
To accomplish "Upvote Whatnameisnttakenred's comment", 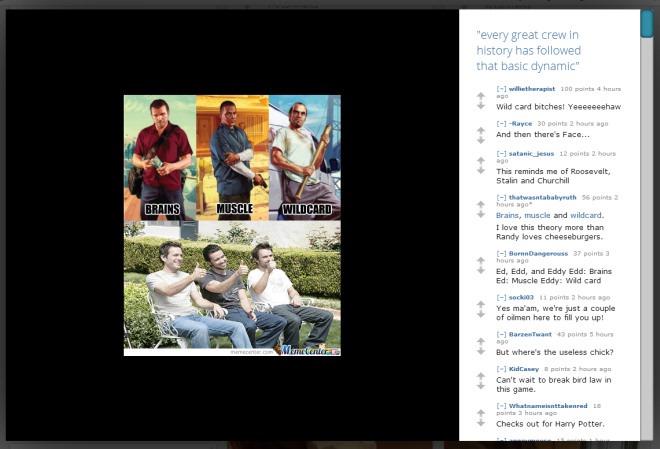I will click(x=481, y=413).
